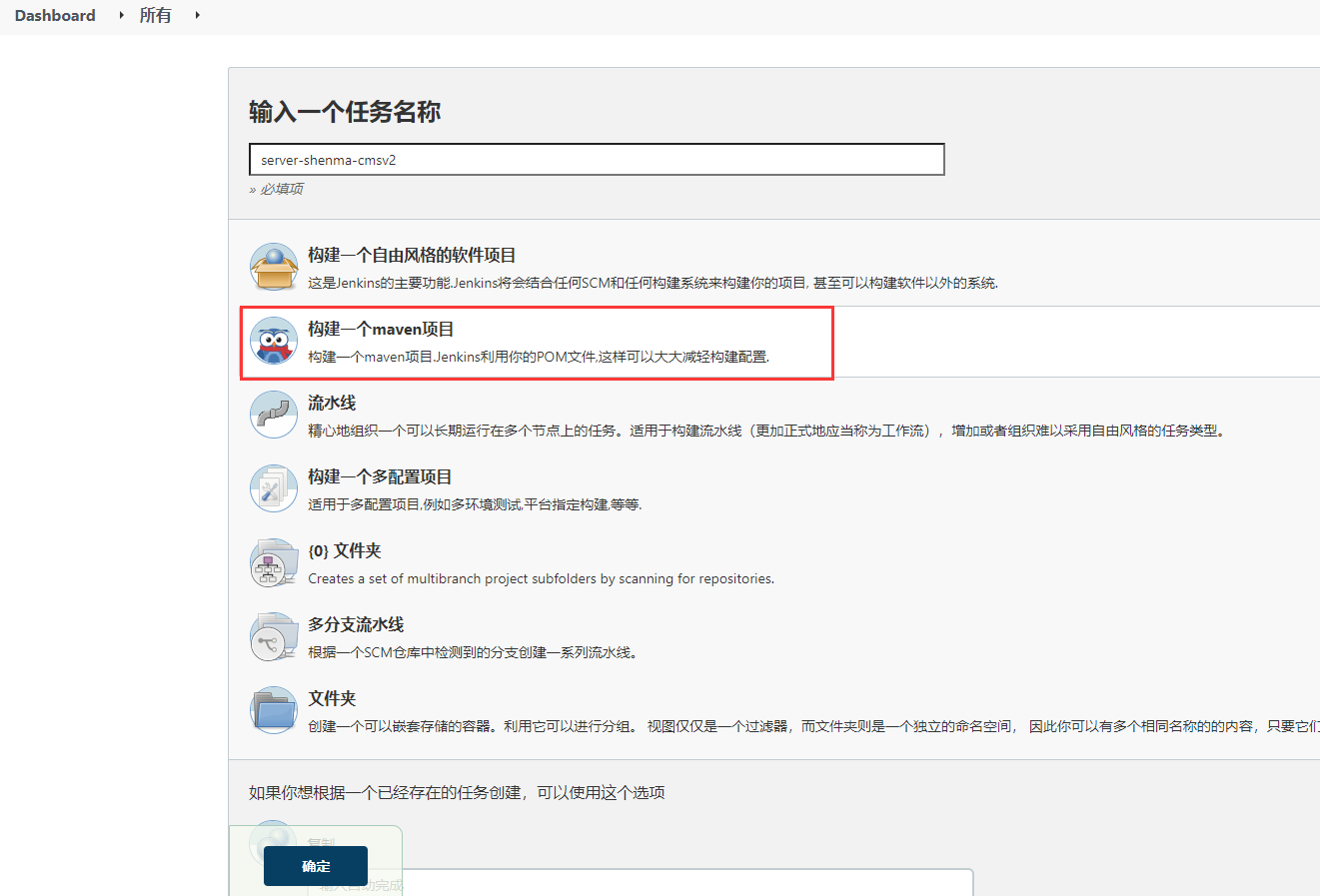1320x896 pixels.
Task: Select 构建一个自由风格的软件项目 title
Action: click(x=412, y=255)
